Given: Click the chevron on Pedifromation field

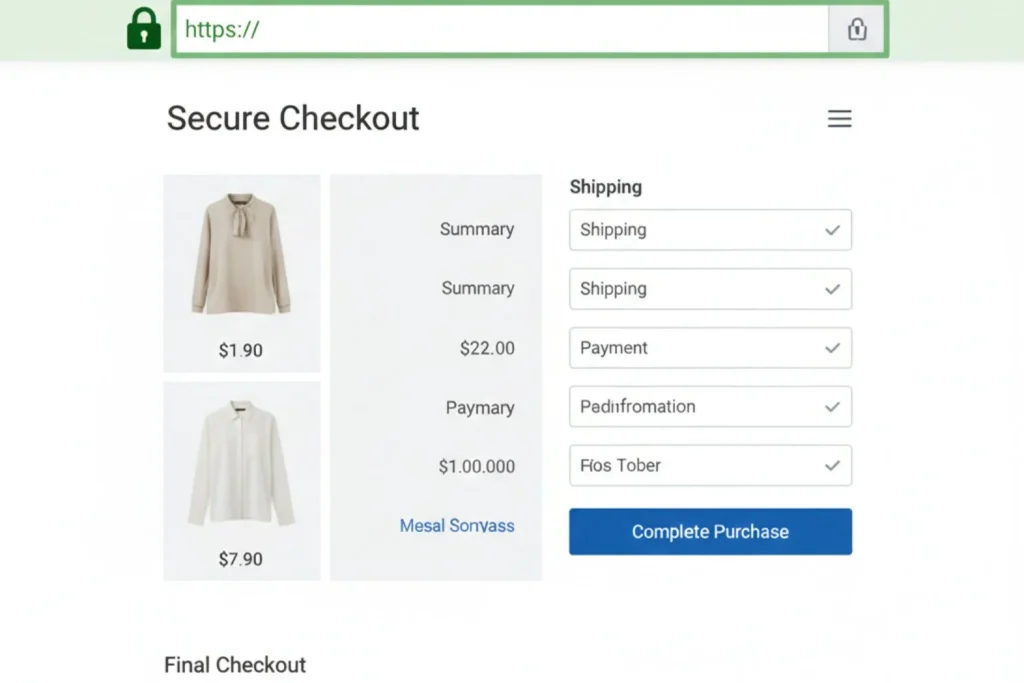Looking at the screenshot, I should click(x=832, y=407).
